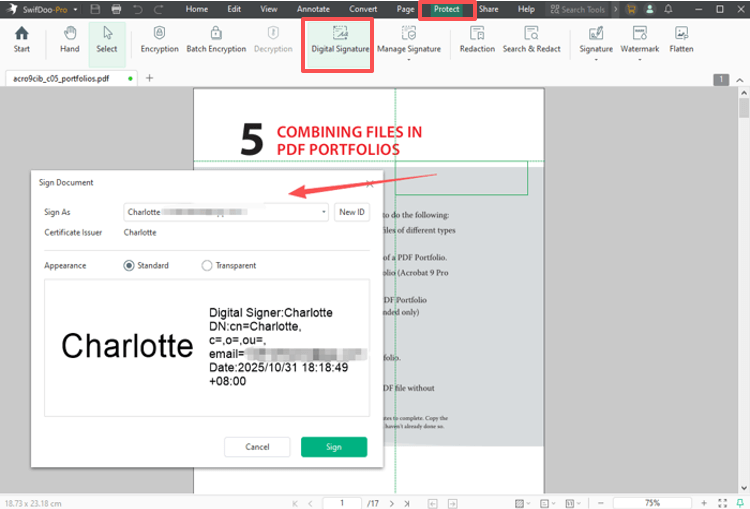Jump to the last page
The width and height of the screenshot is (750, 509).
[407, 503]
